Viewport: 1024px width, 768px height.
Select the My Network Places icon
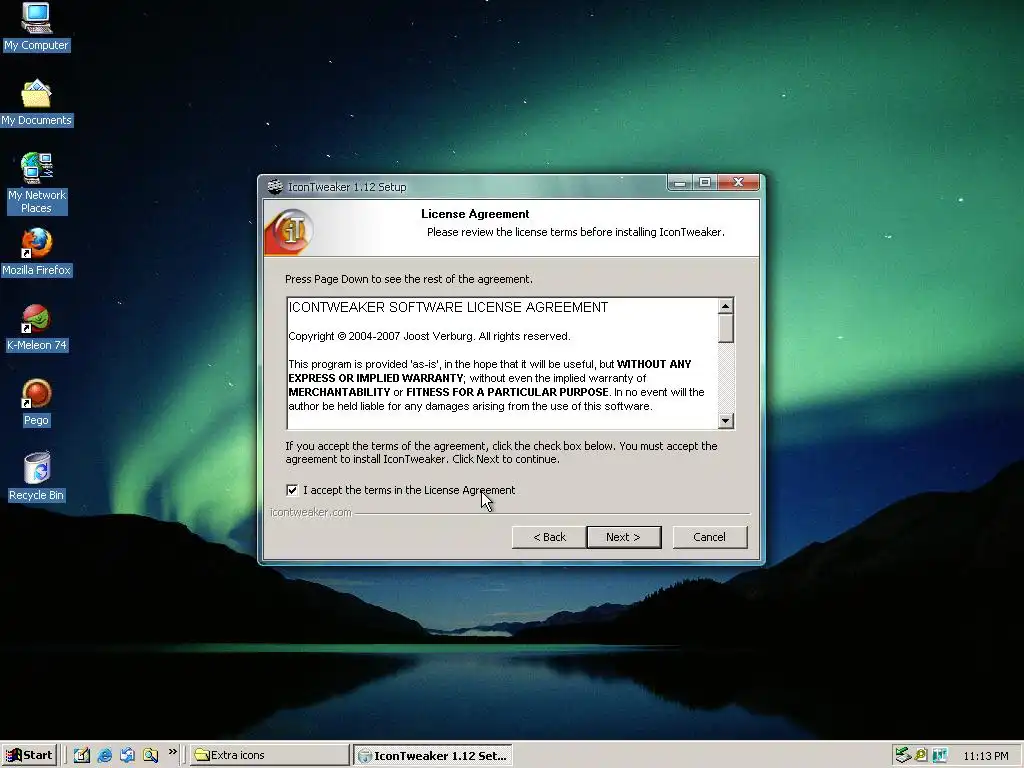tap(36, 183)
